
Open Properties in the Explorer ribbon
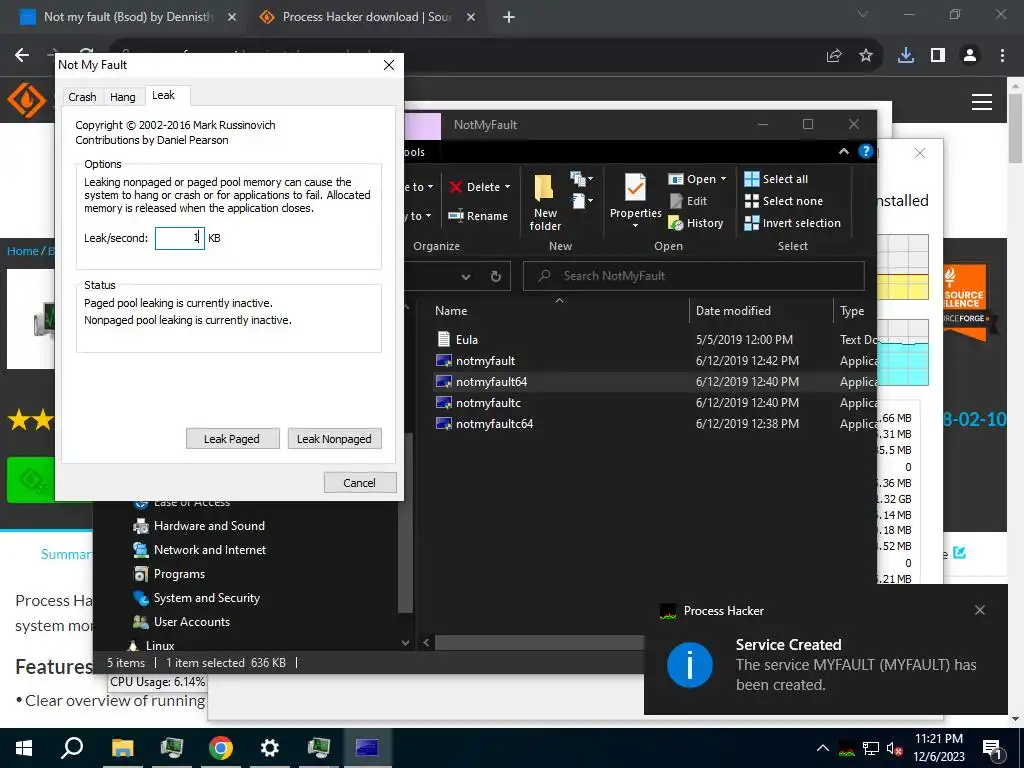(635, 196)
